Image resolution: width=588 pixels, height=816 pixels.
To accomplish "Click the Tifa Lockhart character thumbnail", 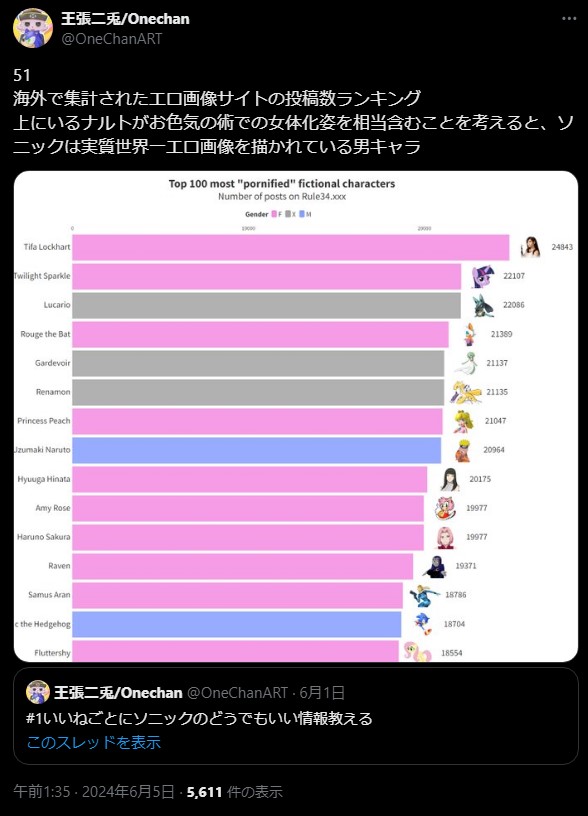I will [x=530, y=247].
